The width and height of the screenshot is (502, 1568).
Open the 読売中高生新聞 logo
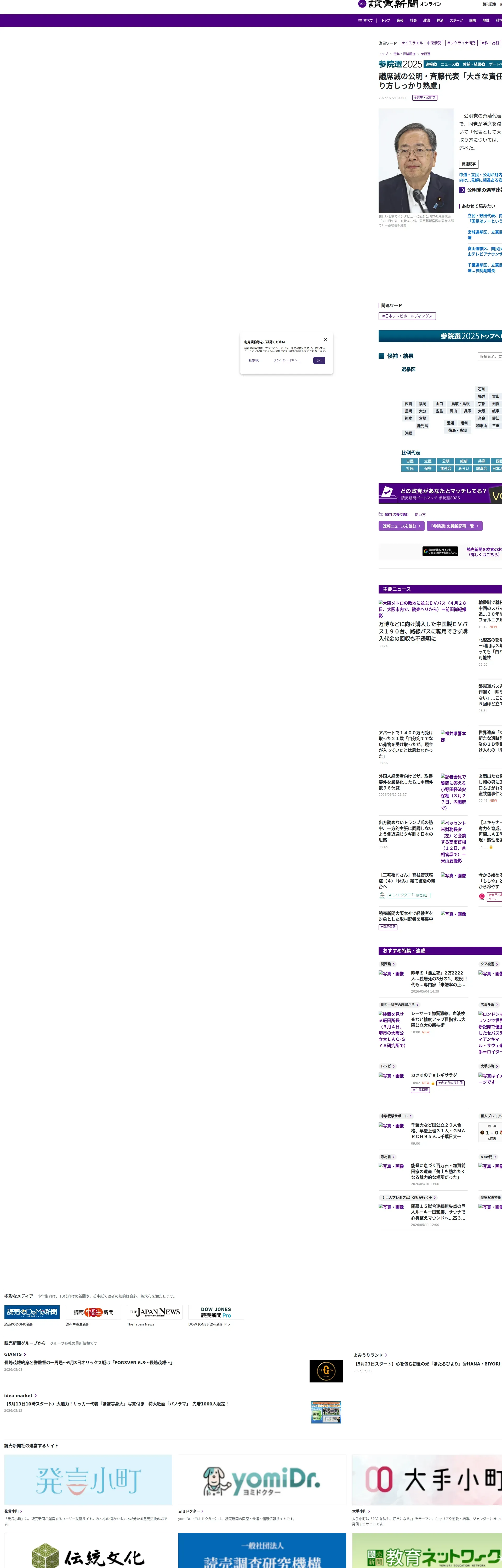pyautogui.click(x=93, y=1312)
